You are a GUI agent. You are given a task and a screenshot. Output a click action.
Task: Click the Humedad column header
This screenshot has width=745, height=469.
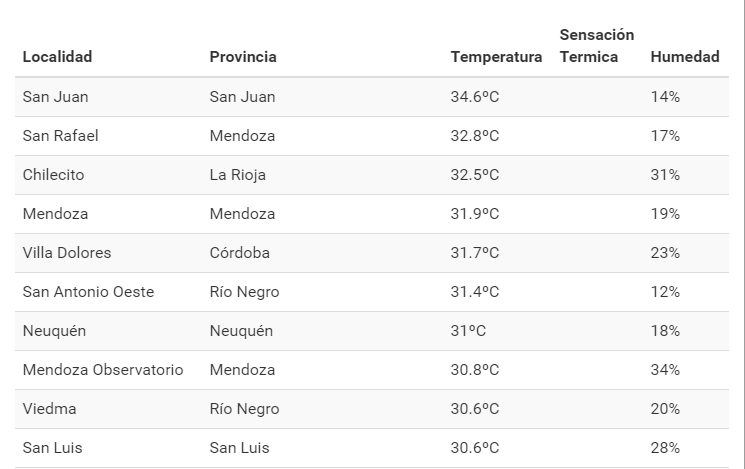685,57
